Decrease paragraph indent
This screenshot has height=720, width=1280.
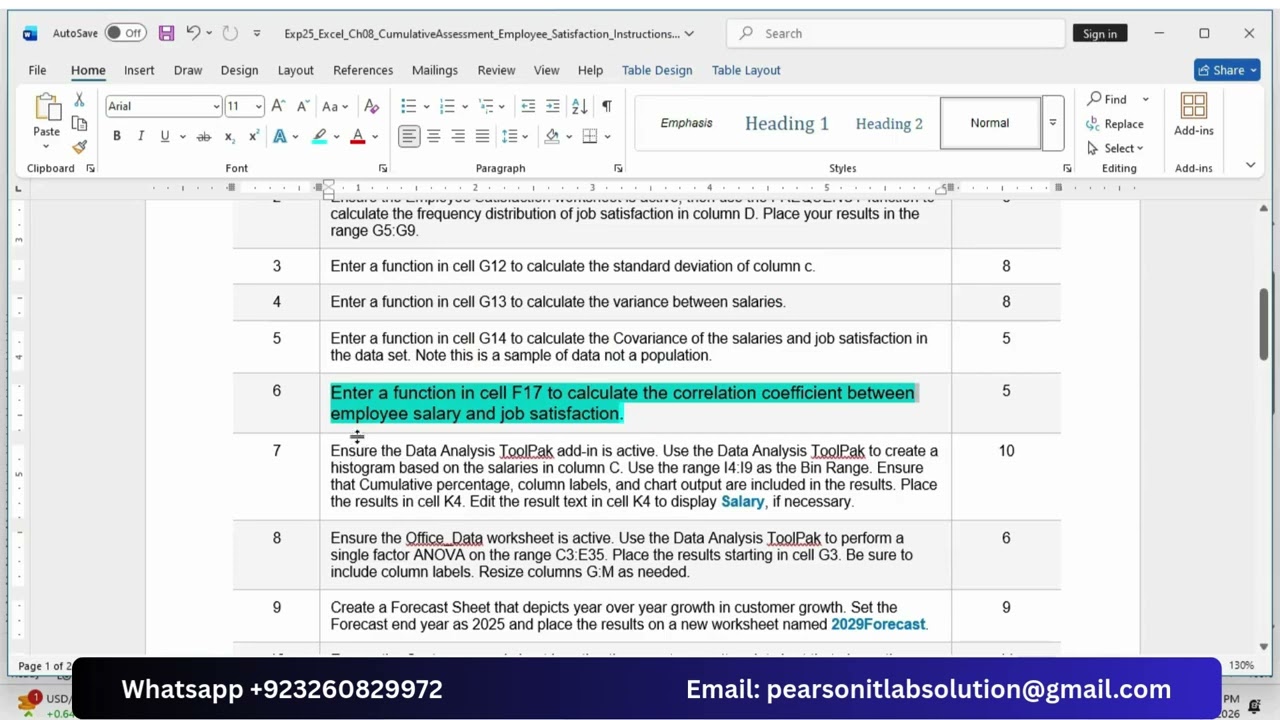coord(528,106)
